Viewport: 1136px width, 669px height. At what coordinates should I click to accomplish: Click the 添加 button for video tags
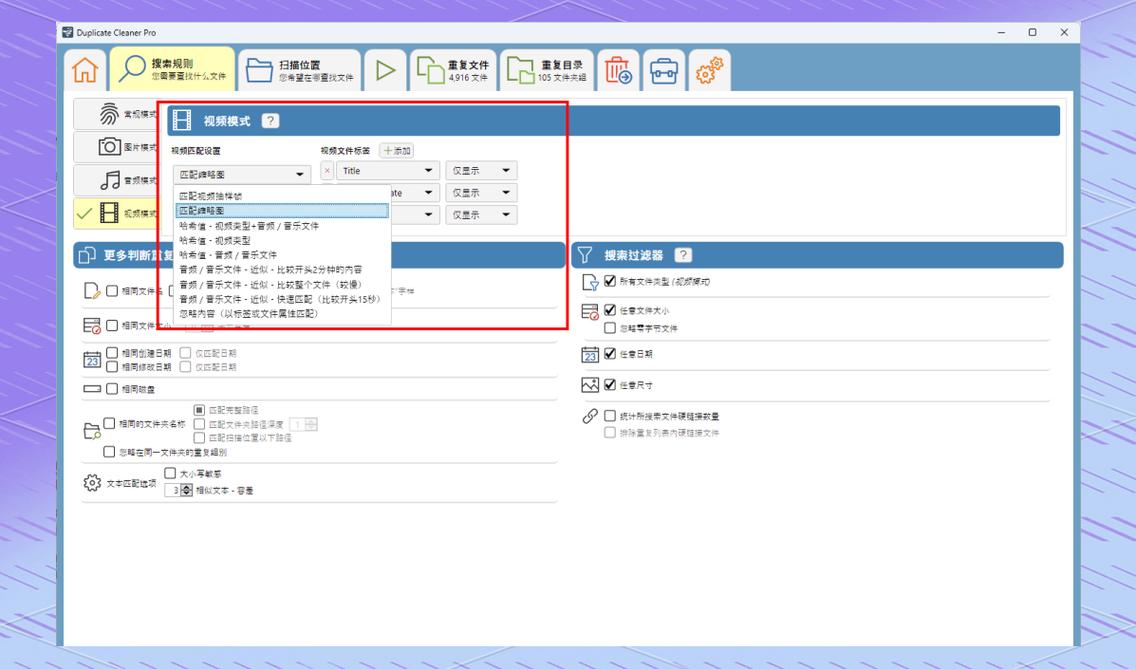(398, 149)
